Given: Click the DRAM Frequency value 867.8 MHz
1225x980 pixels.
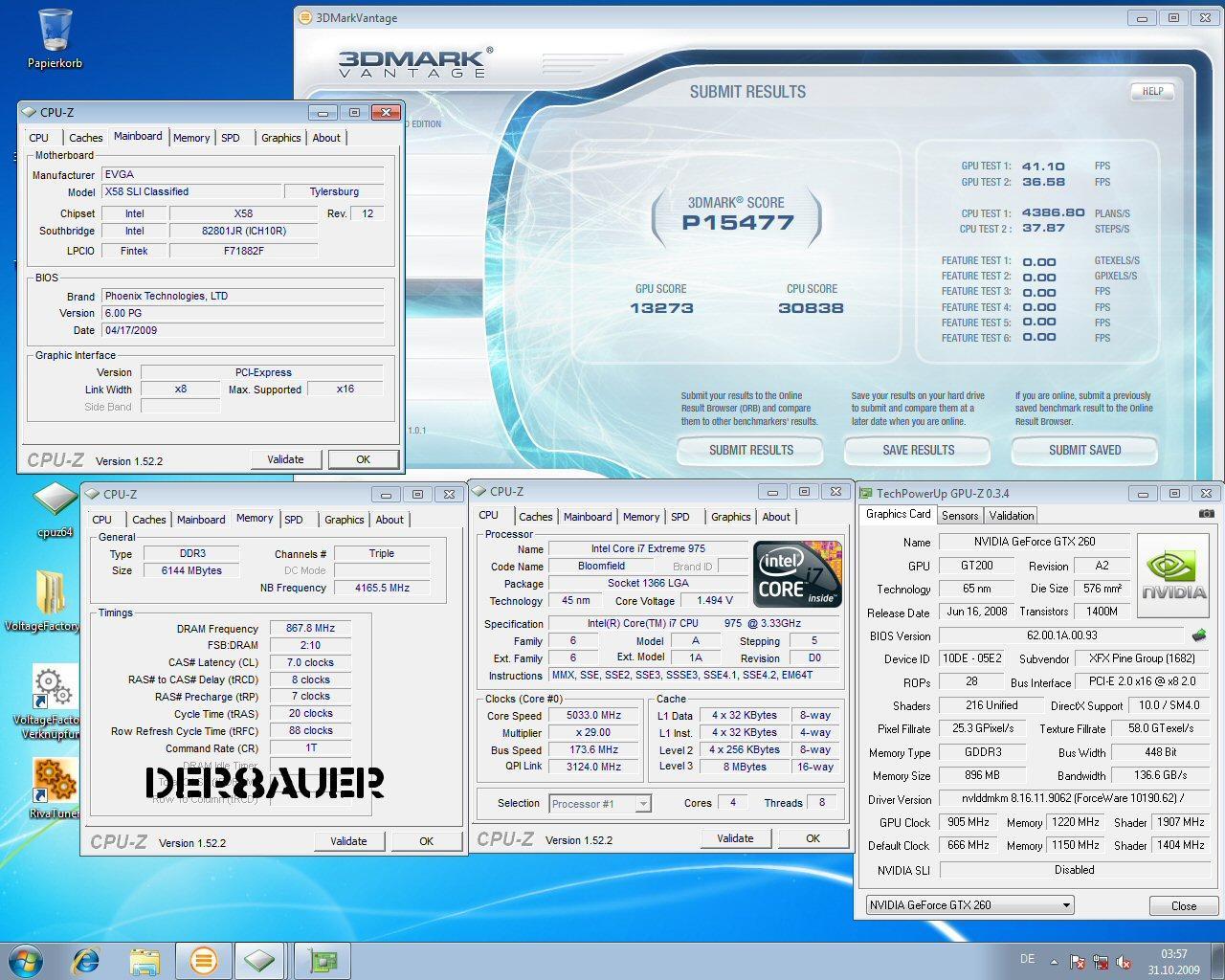Looking at the screenshot, I should point(310,628).
